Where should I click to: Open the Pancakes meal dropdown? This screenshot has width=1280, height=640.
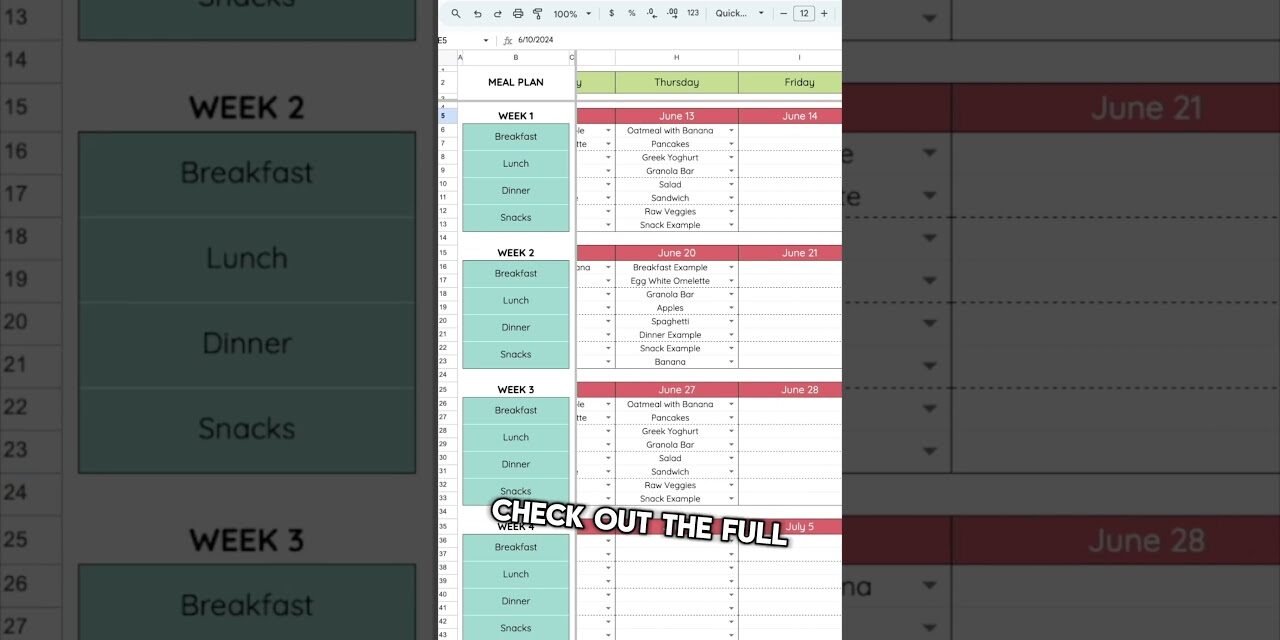pyautogui.click(x=729, y=143)
